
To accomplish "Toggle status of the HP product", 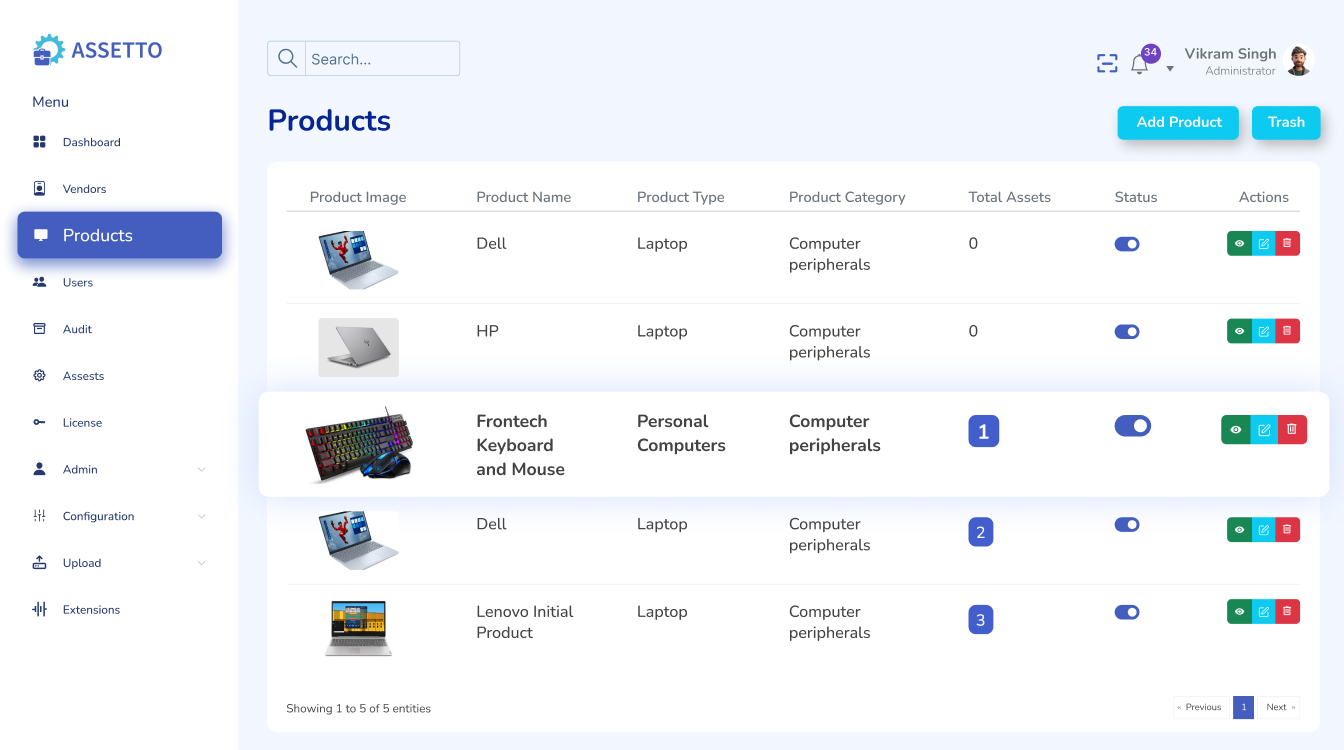I will (1127, 332).
